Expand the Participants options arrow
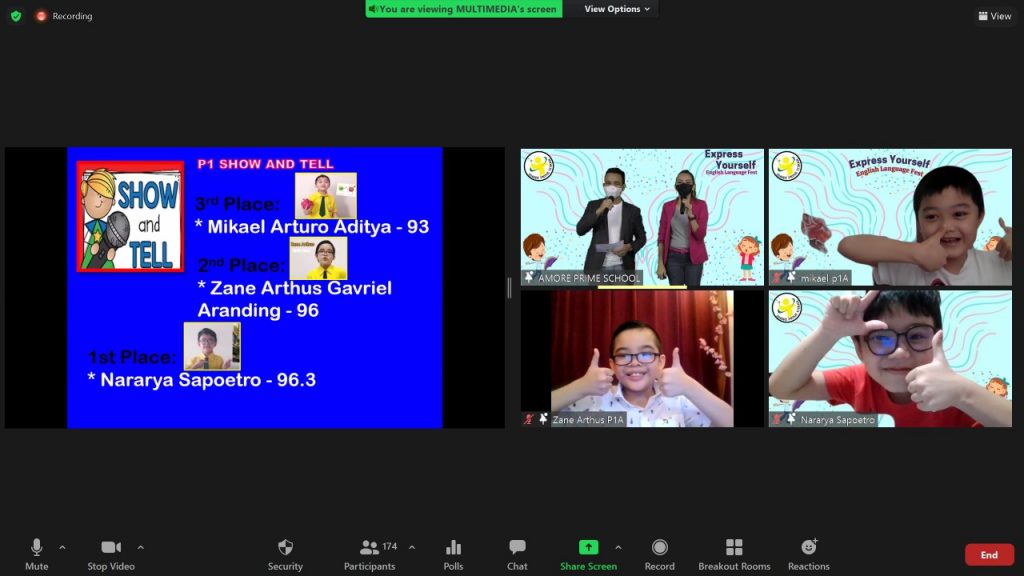Viewport: 1024px width, 576px height. 412,547
